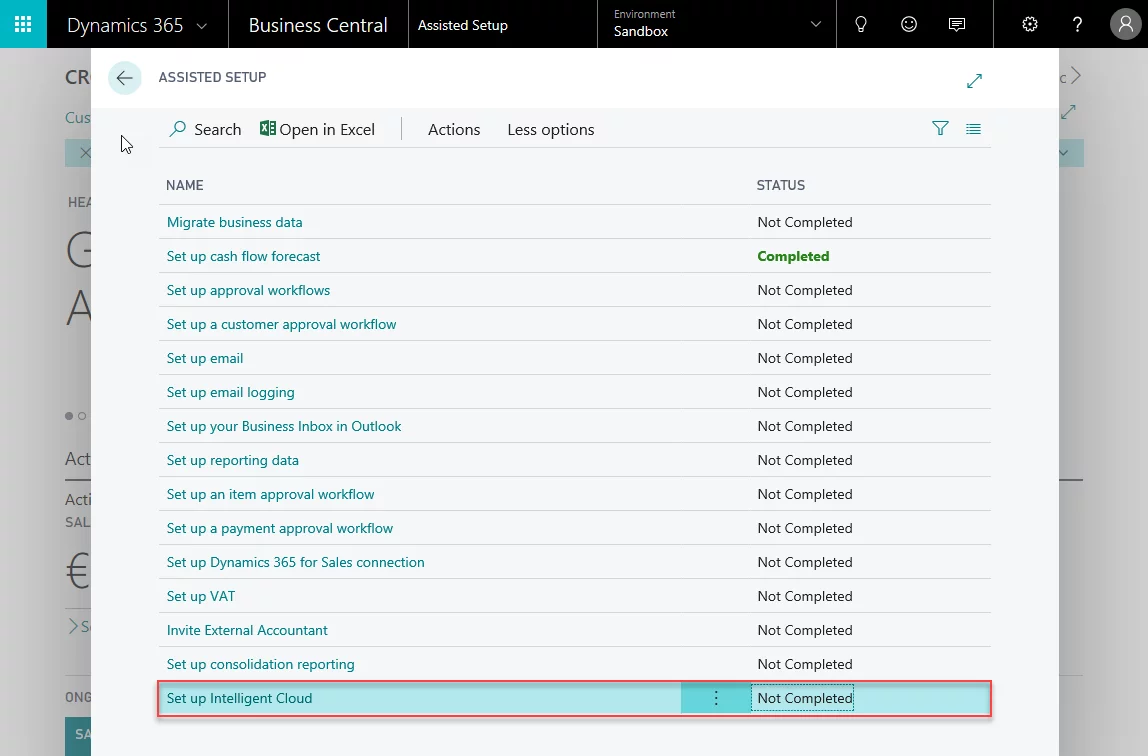Switch list layout using the view icon
This screenshot has width=1148, height=756.
tap(973, 128)
